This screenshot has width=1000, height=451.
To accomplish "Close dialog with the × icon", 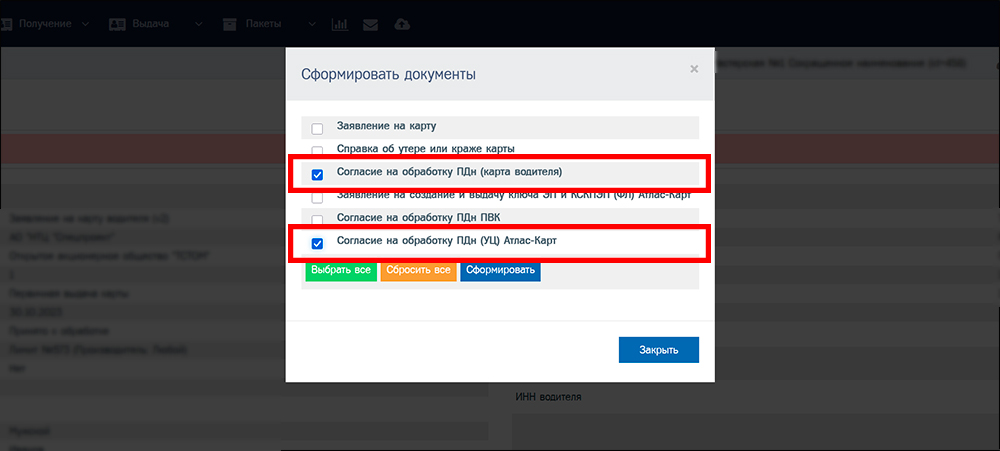I will pyautogui.click(x=694, y=69).
